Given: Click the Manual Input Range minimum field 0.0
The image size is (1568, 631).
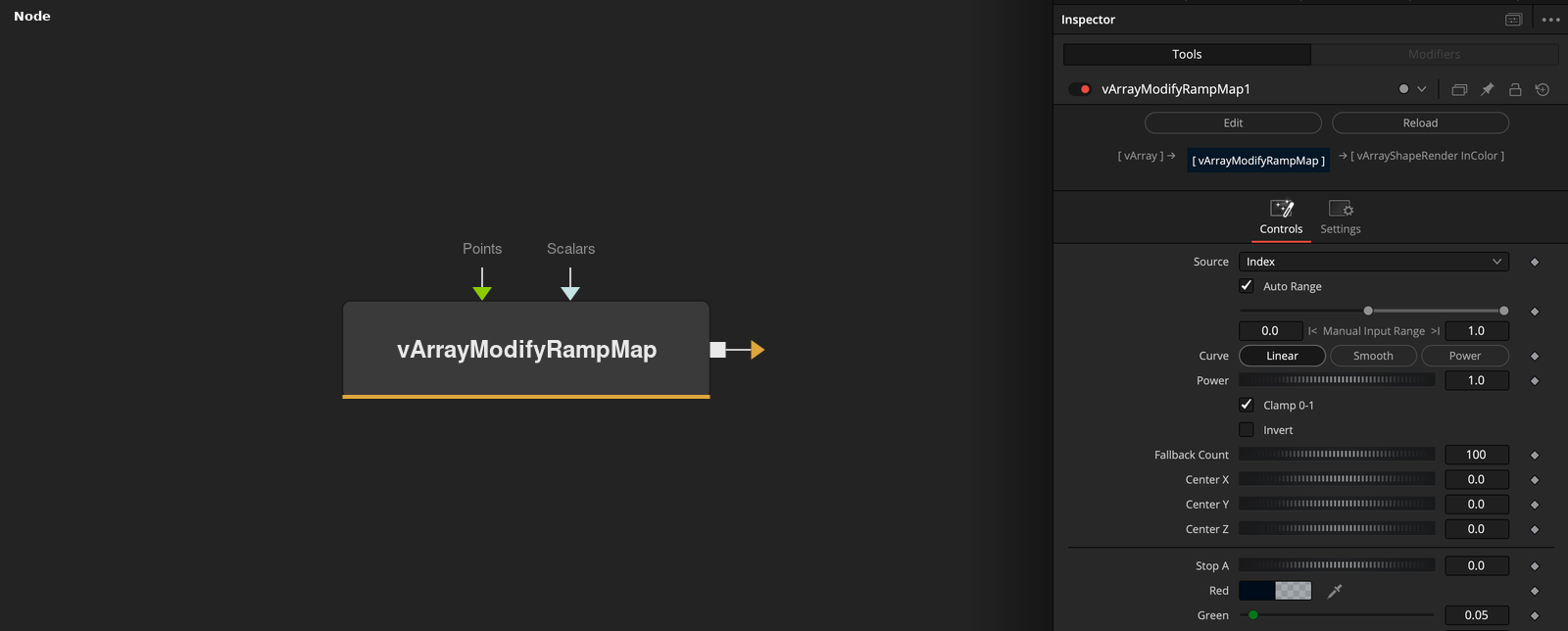Looking at the screenshot, I should [1270, 331].
